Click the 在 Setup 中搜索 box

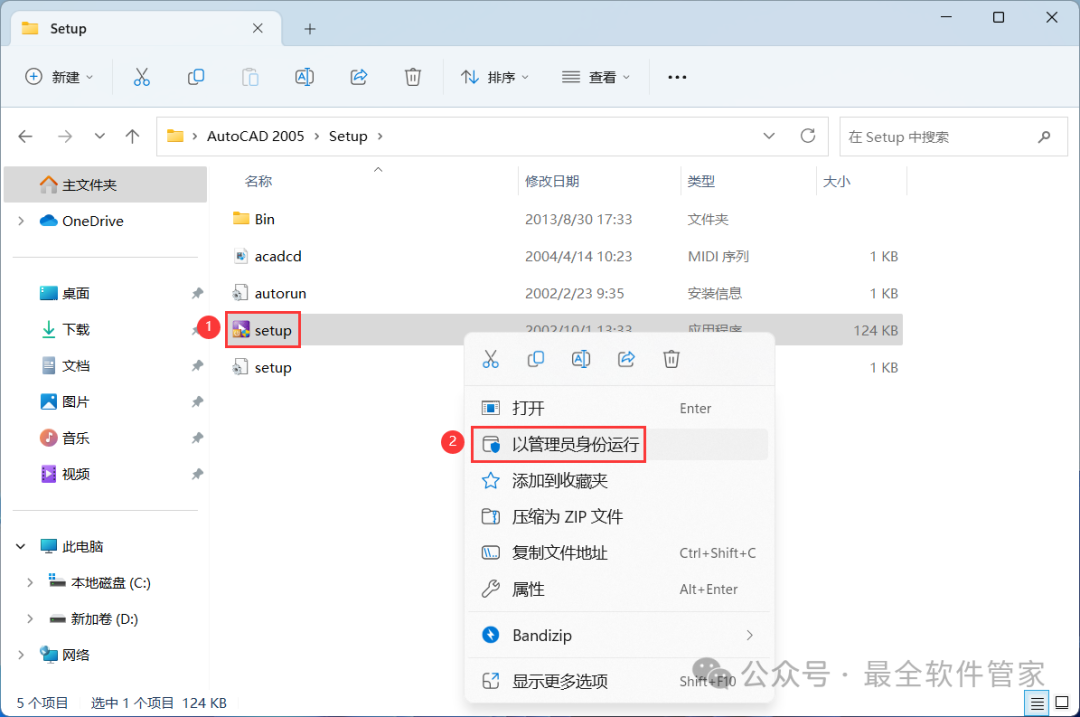(953, 137)
